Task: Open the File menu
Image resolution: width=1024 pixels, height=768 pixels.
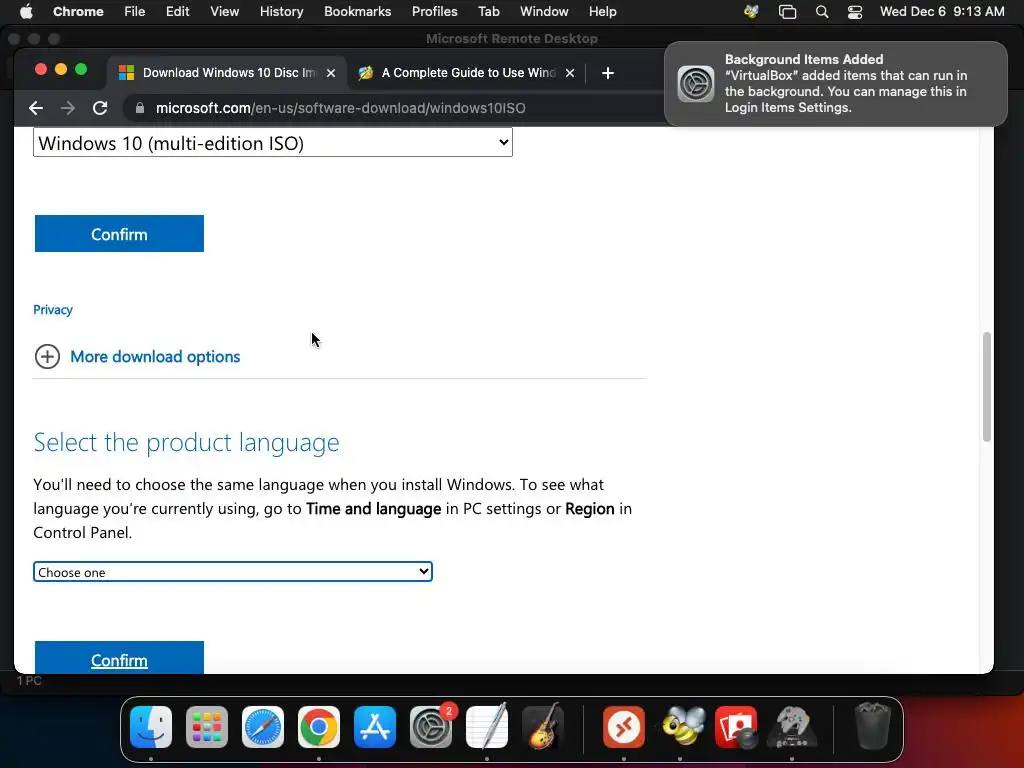Action: (135, 12)
